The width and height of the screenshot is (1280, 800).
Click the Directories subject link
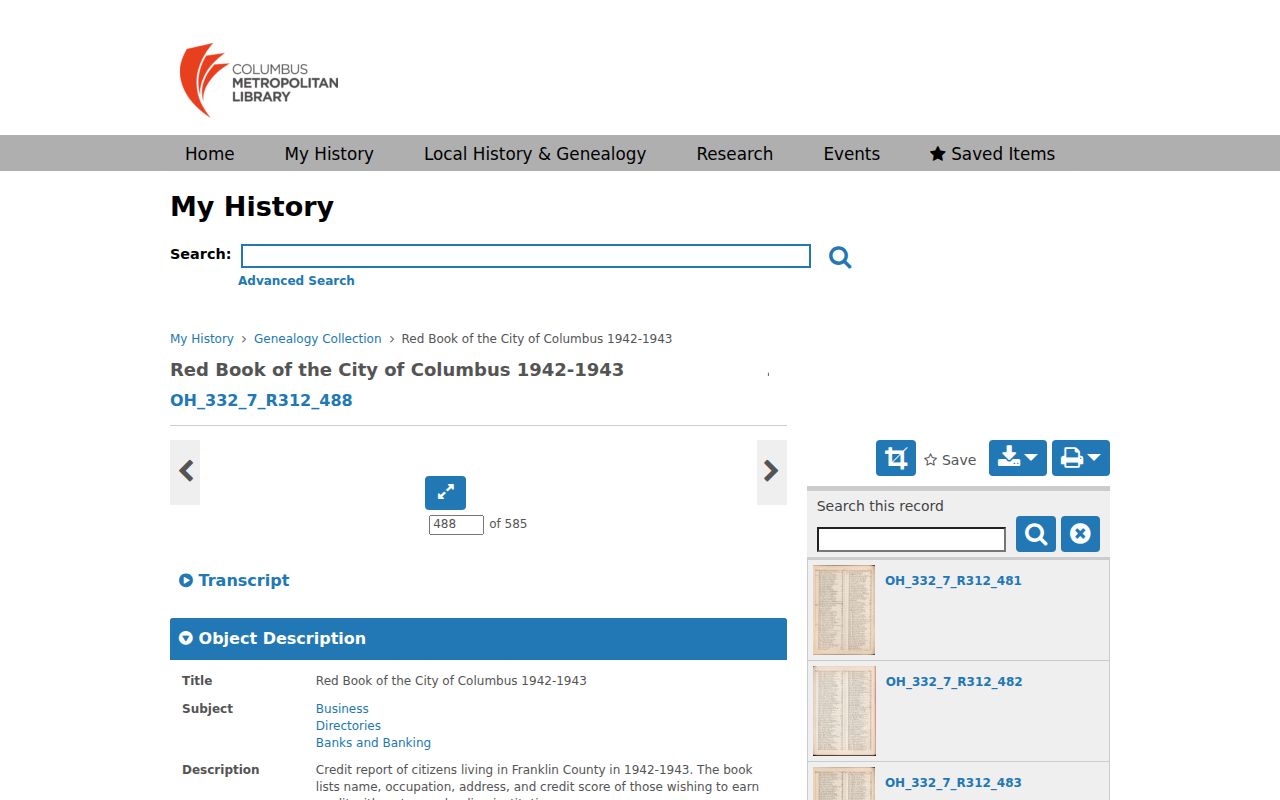tap(348, 726)
